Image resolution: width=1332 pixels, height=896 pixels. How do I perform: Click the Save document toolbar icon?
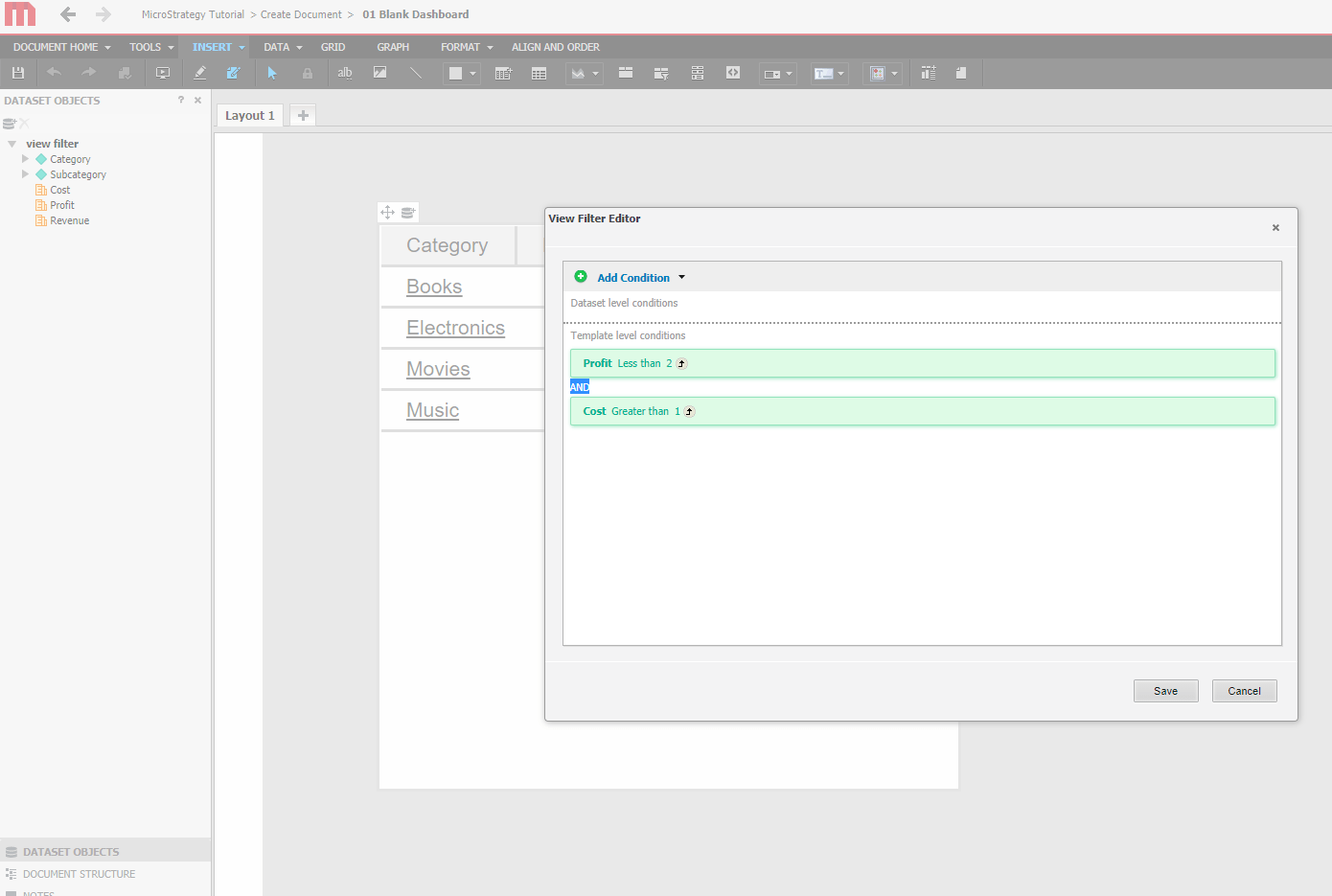17,73
